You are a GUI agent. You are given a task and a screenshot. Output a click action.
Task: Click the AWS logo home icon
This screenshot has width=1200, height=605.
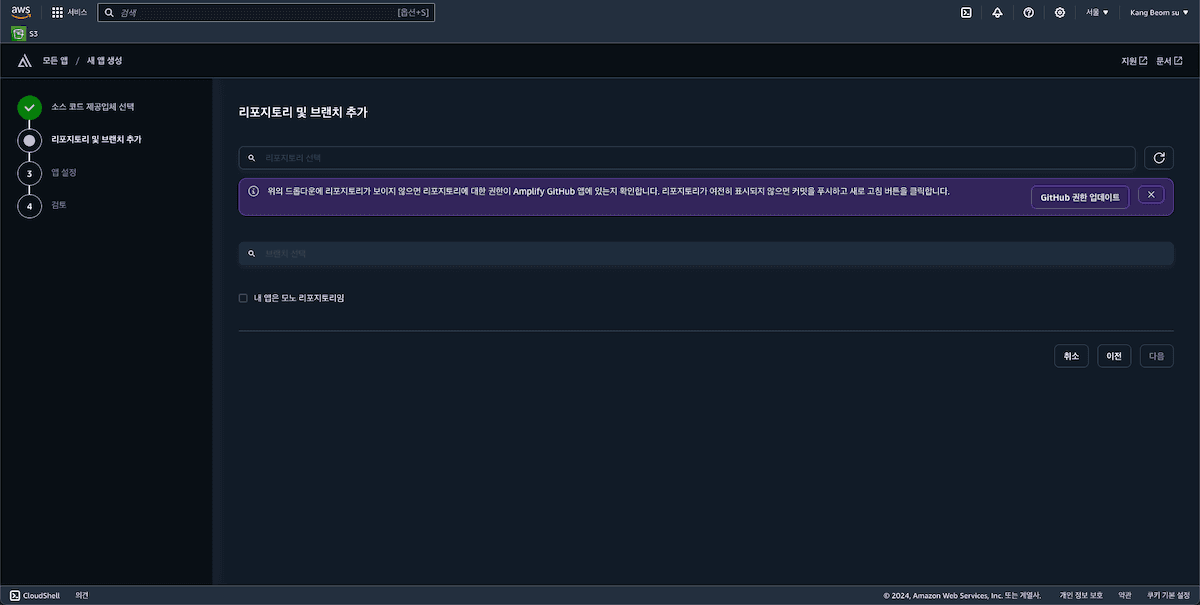(22, 12)
